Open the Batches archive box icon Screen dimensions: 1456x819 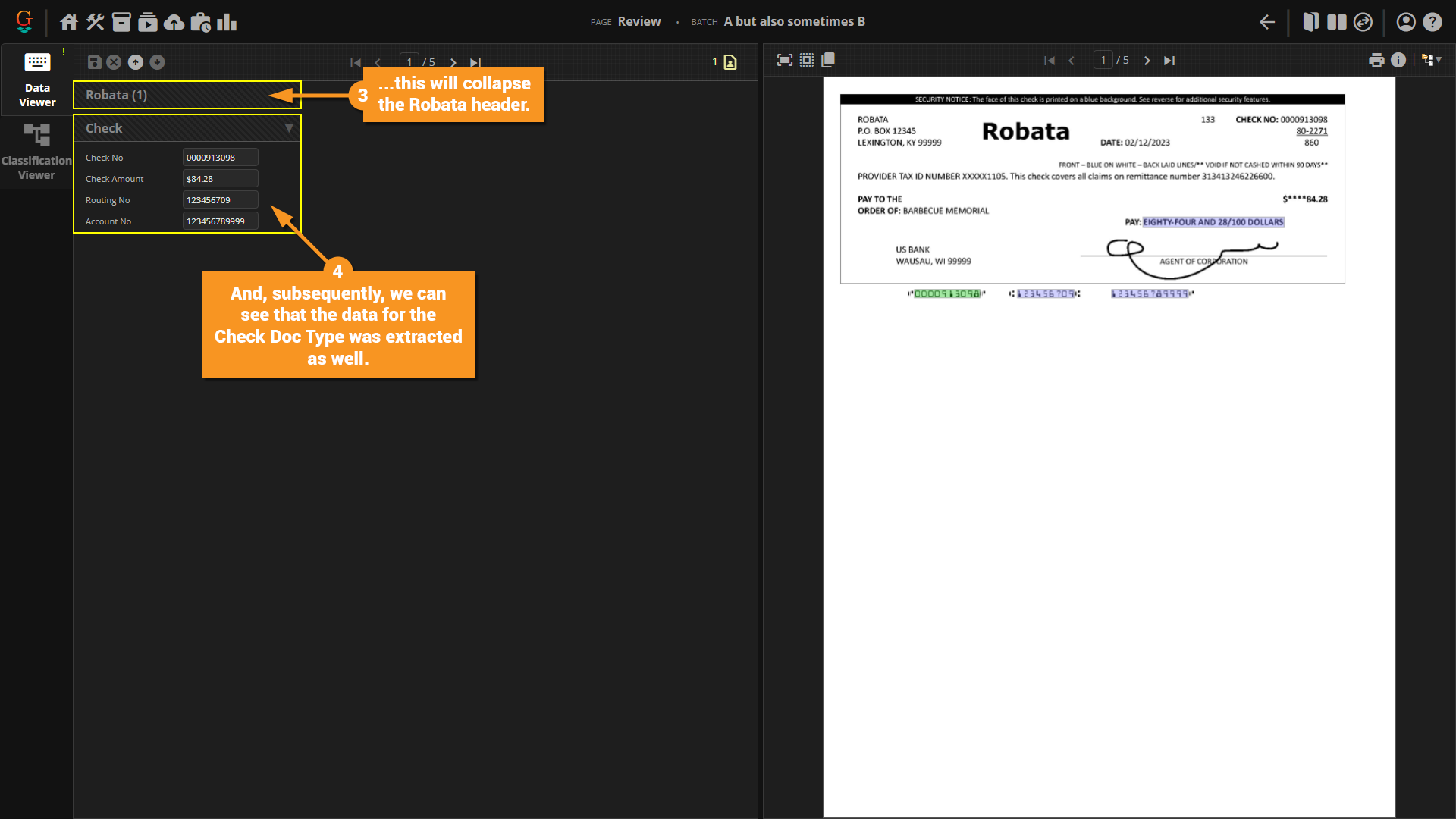(x=121, y=22)
